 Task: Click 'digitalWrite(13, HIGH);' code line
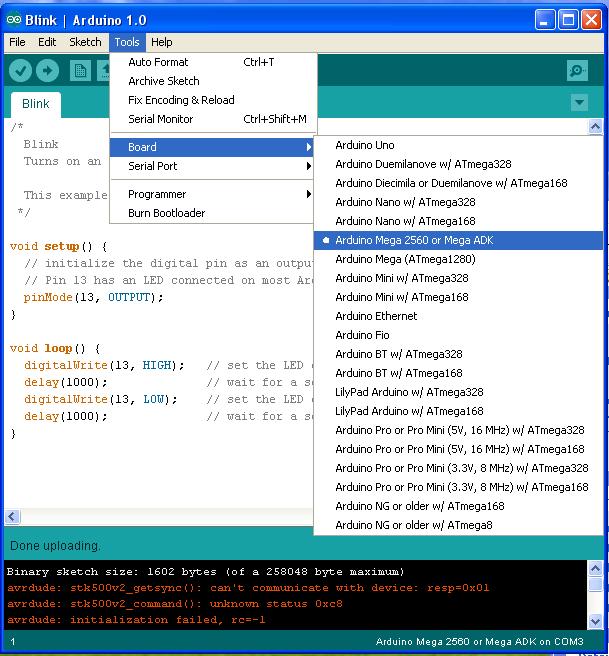104,365
